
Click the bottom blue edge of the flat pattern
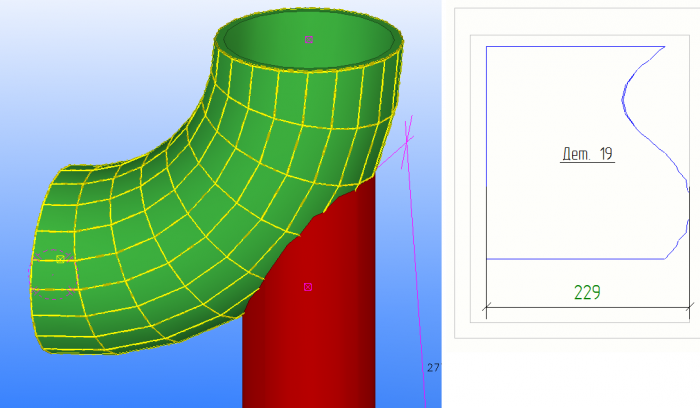pyautogui.click(x=575, y=258)
